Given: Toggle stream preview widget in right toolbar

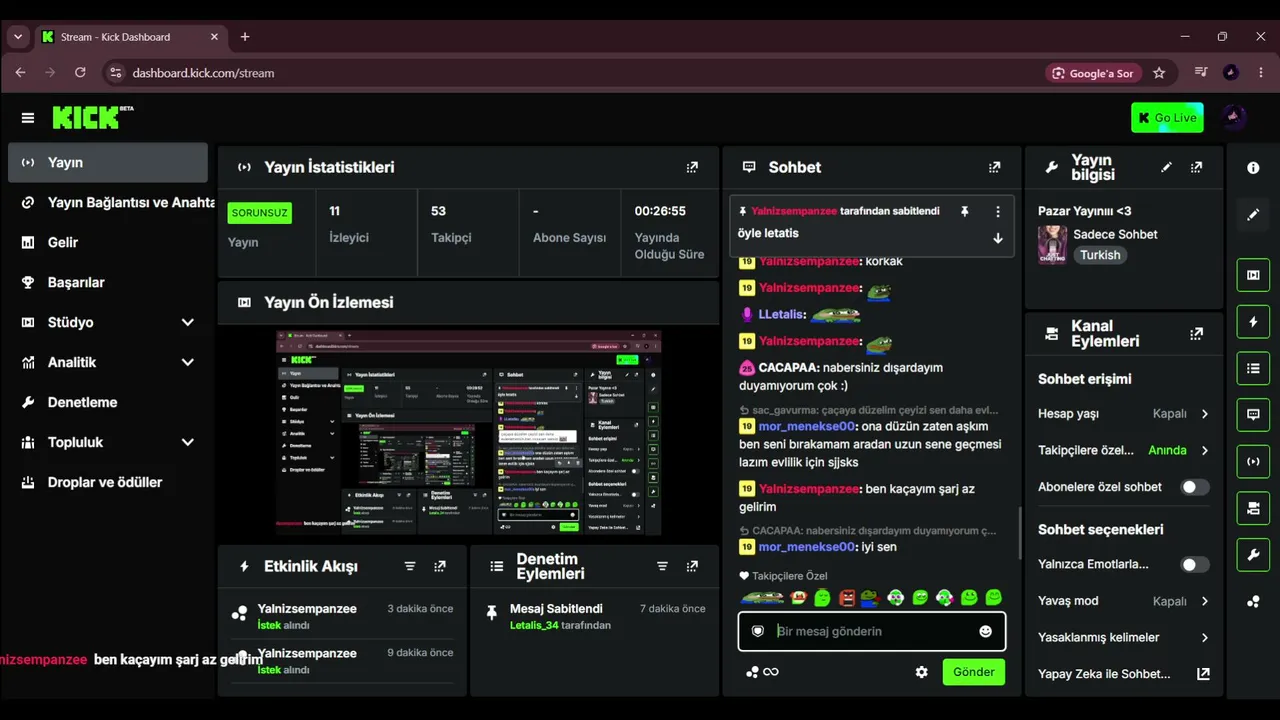Looking at the screenshot, I should pos(1253,275).
